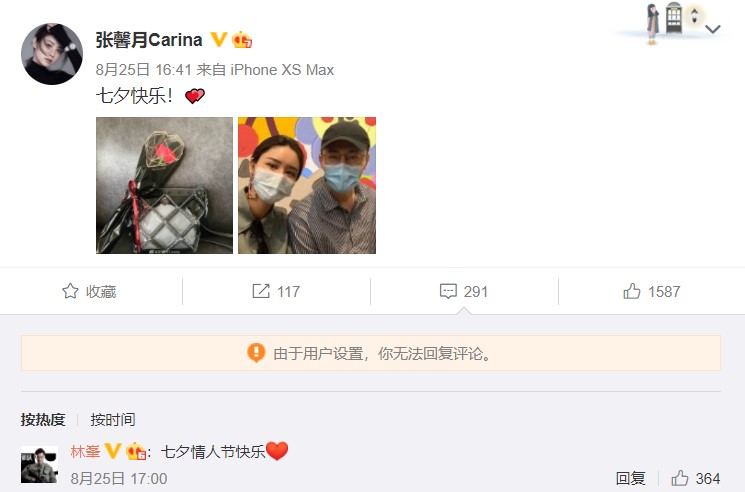The height and width of the screenshot is (492, 745).
Task: Click the membership crown badge next to 张馨月Carina
Action: (x=242, y=40)
